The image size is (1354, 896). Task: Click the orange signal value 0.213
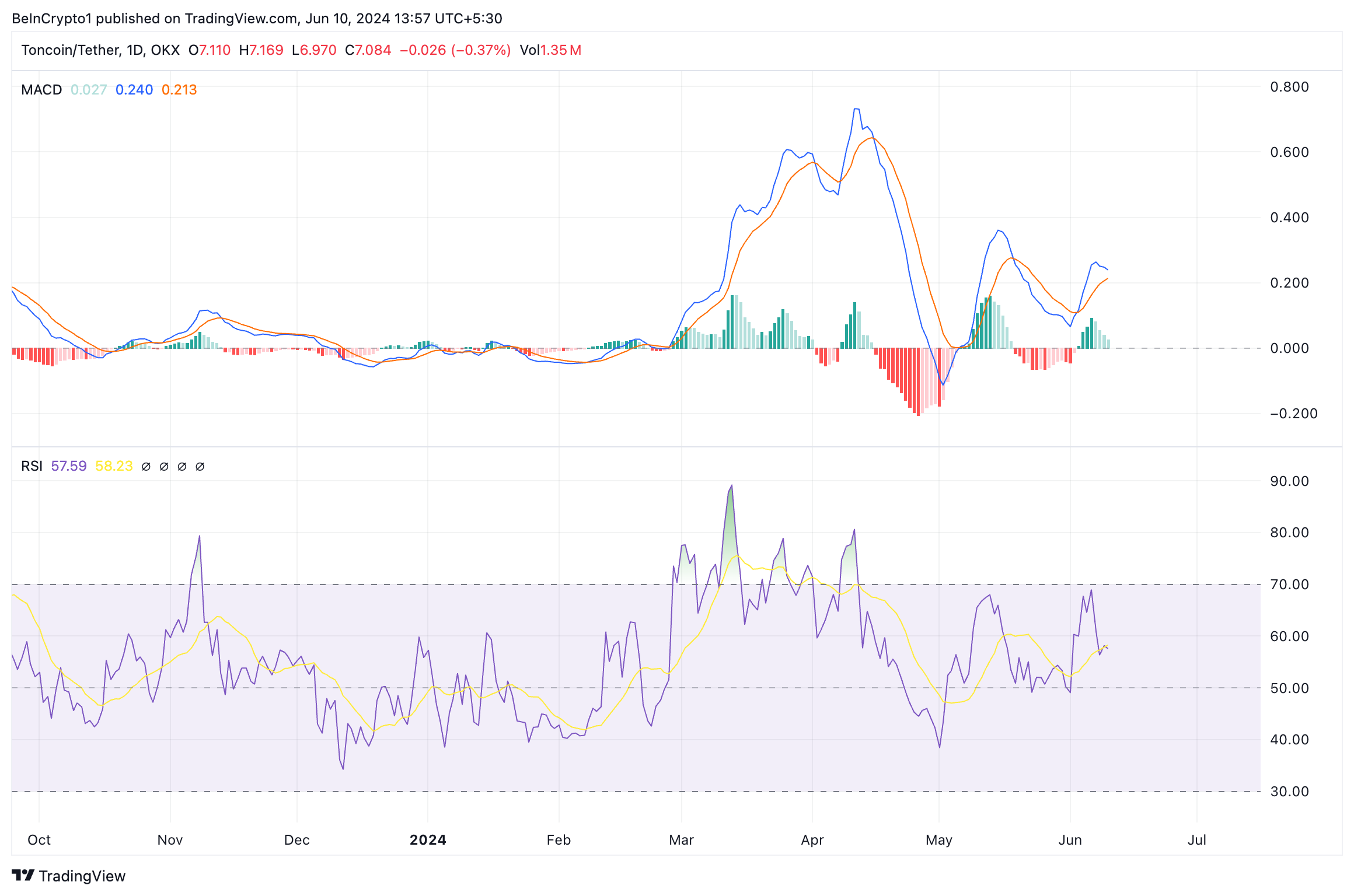point(179,90)
